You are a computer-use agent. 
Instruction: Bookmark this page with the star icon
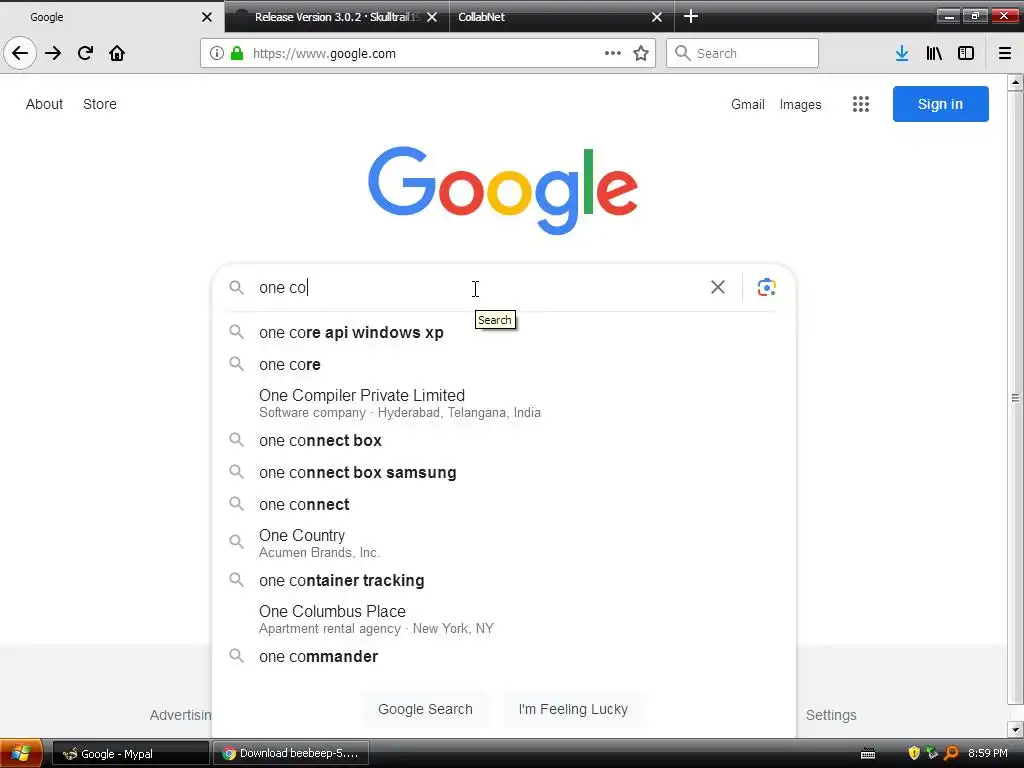641,54
